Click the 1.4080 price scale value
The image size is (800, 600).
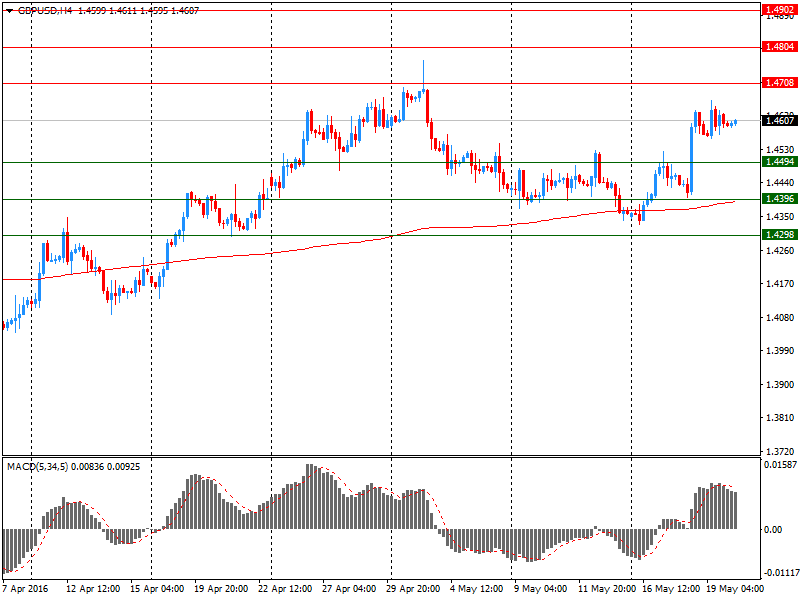click(781, 317)
